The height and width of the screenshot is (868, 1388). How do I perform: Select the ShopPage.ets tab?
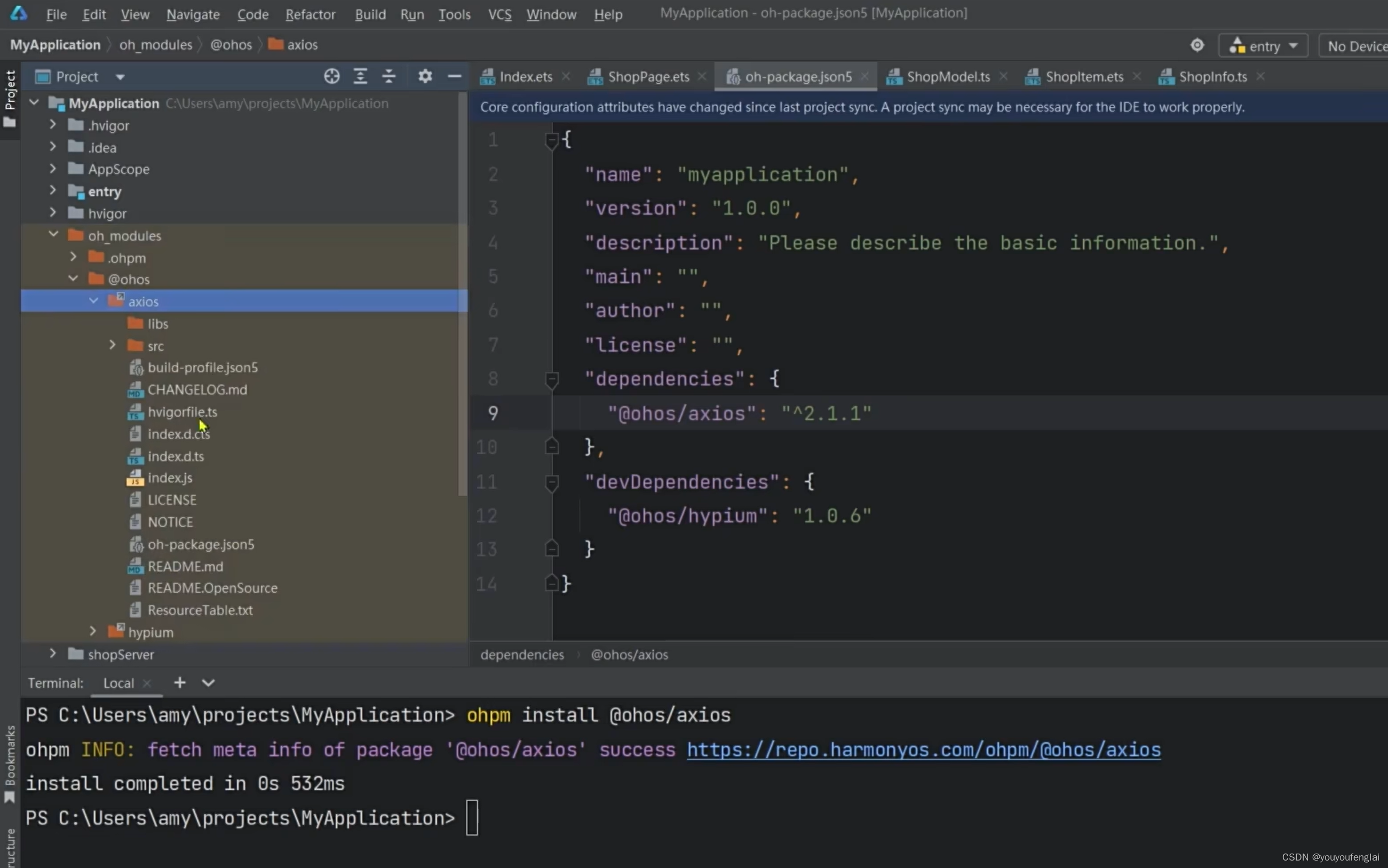tap(649, 76)
